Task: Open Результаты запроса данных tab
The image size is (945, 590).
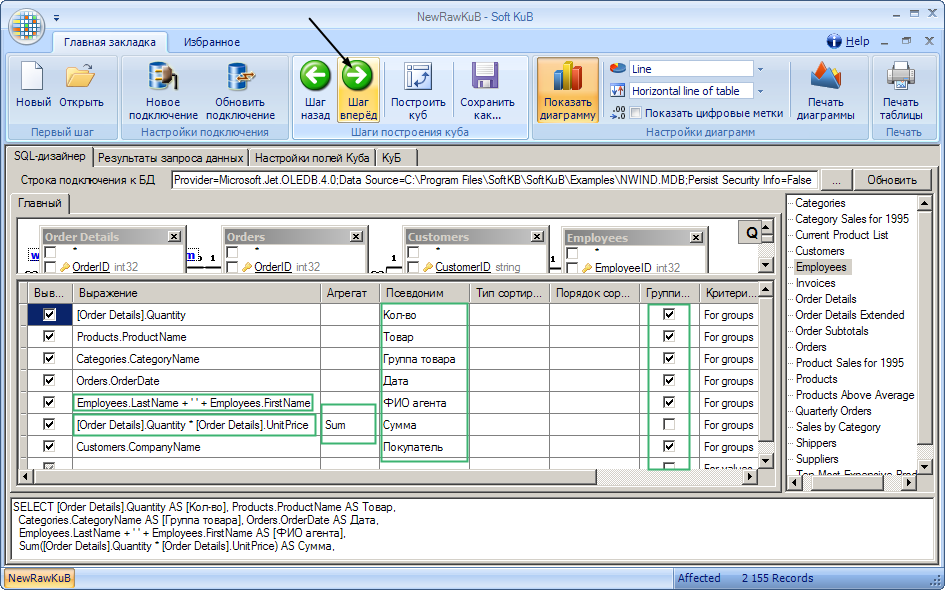Action: click(171, 158)
